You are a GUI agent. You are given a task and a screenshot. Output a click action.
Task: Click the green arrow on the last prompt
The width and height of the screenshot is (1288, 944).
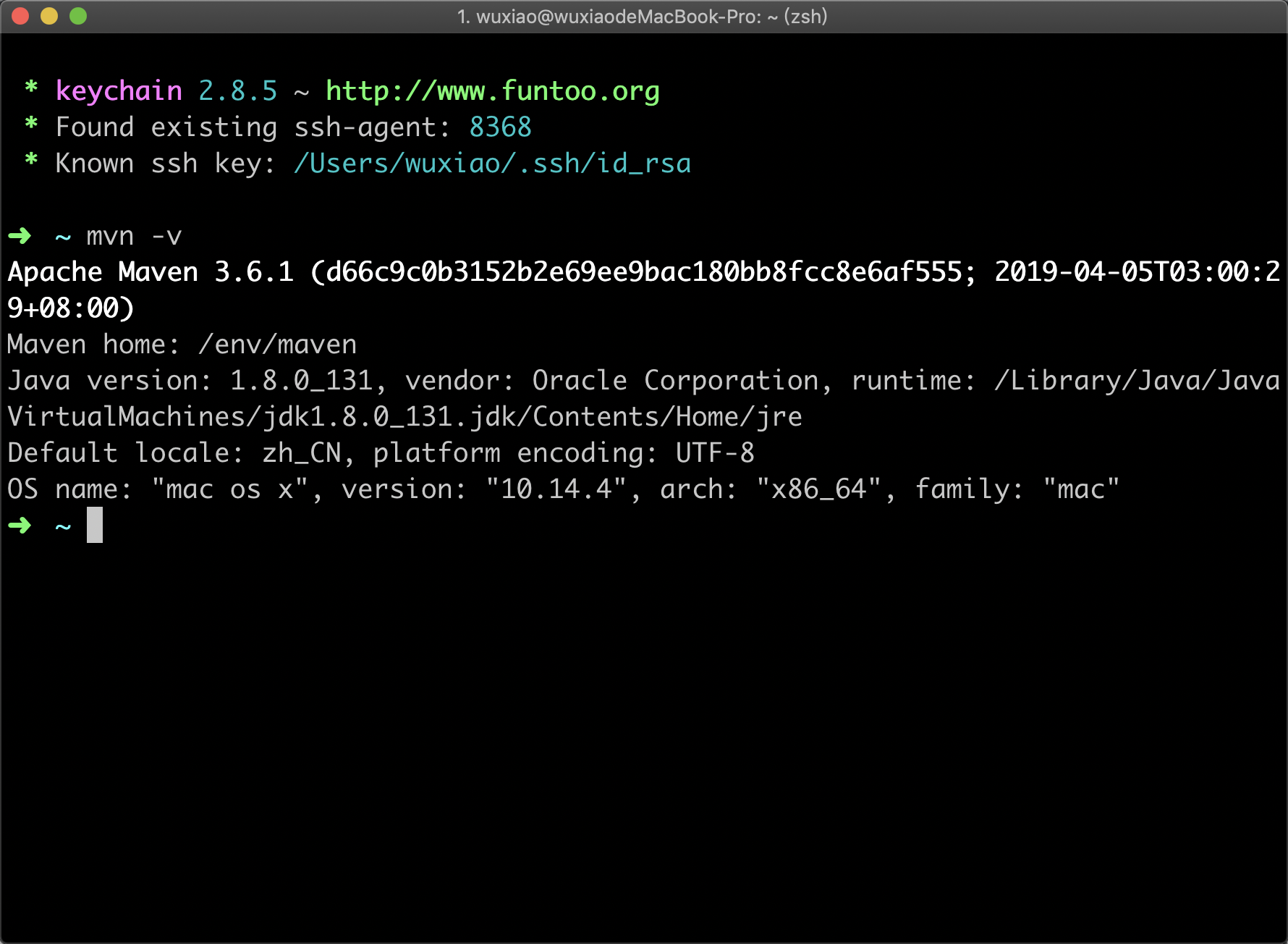(x=20, y=526)
